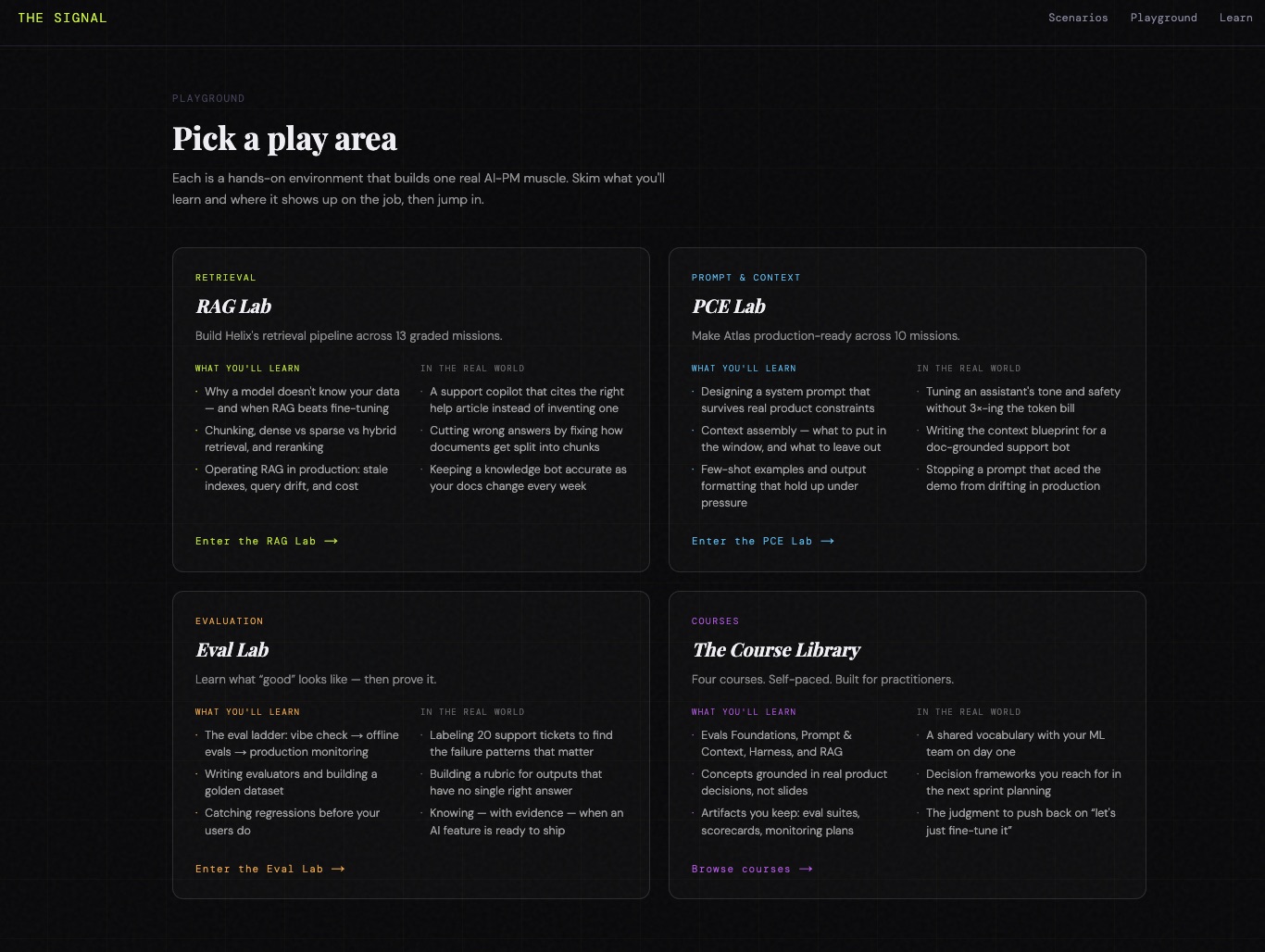Image resolution: width=1265 pixels, height=952 pixels.
Task: Select The Course Library card title
Action: (776, 650)
